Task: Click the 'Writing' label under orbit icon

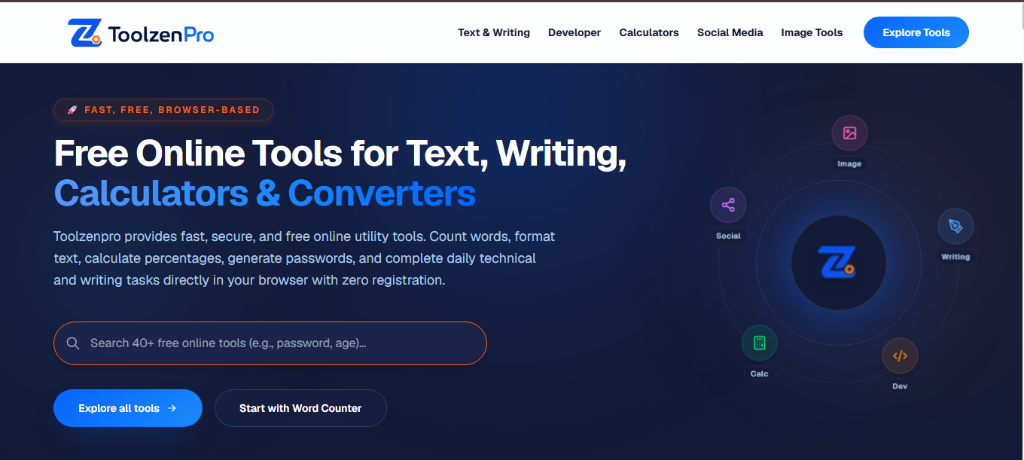Action: point(955,257)
